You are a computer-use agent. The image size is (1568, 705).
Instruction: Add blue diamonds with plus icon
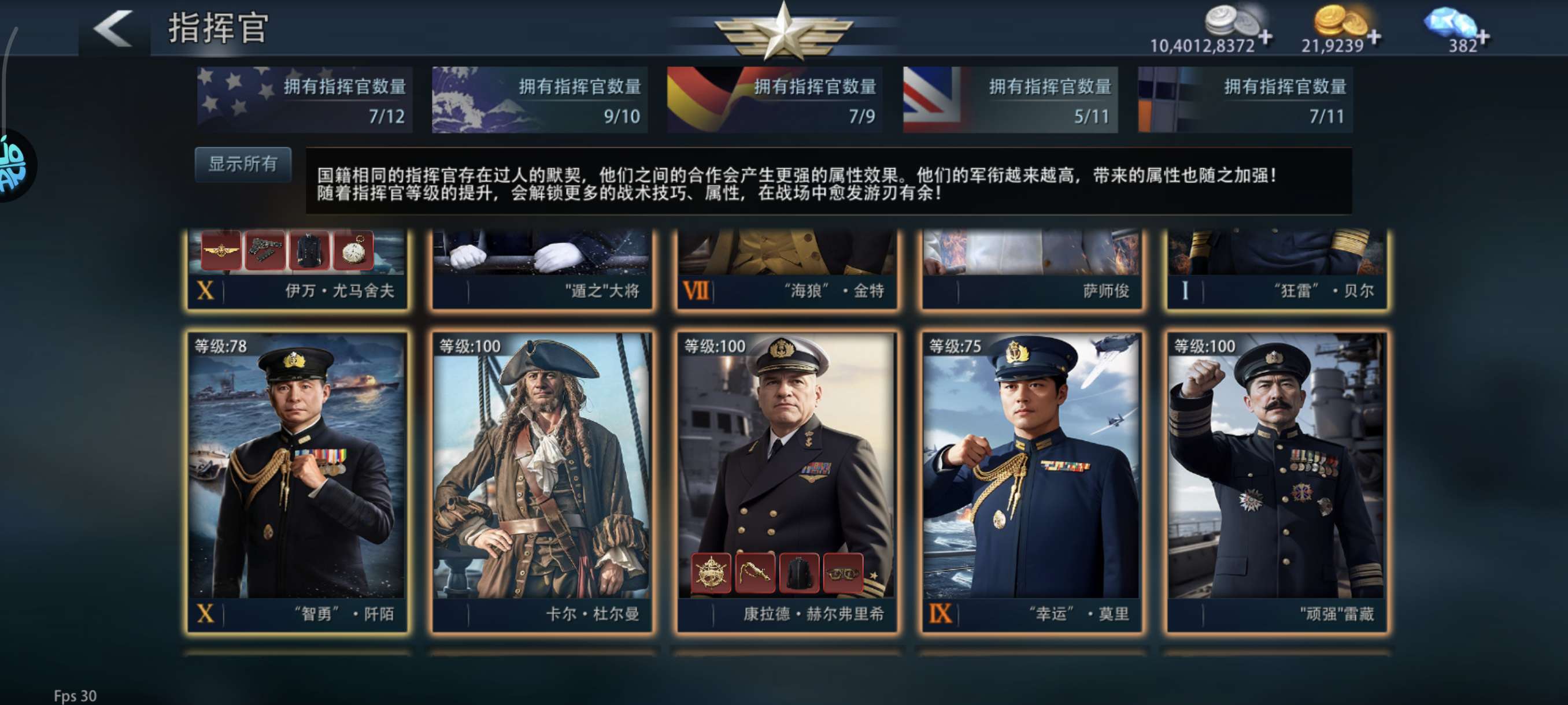pyautogui.click(x=1484, y=37)
